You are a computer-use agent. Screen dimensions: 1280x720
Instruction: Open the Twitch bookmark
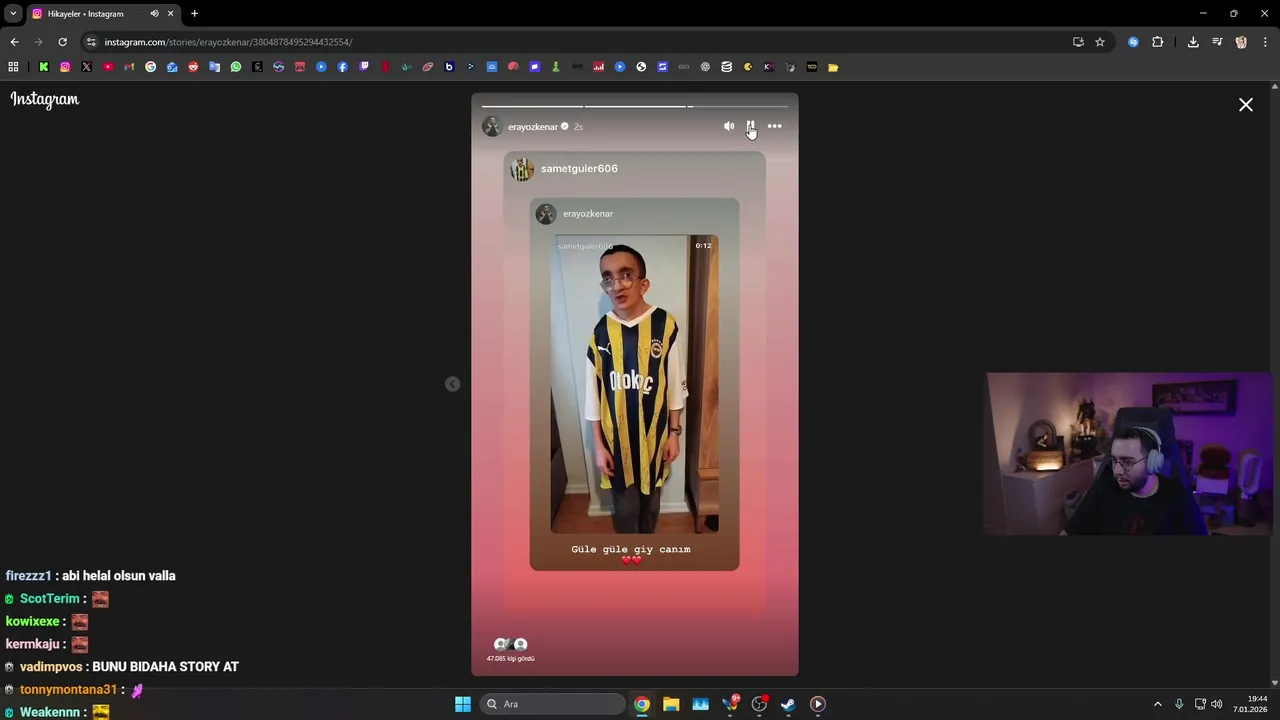364,67
